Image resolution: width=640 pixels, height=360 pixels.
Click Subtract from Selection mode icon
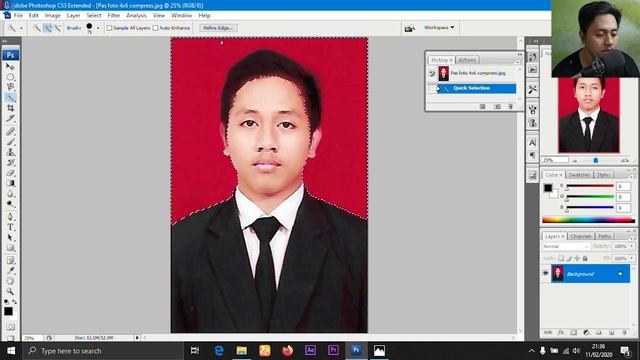tap(58, 28)
